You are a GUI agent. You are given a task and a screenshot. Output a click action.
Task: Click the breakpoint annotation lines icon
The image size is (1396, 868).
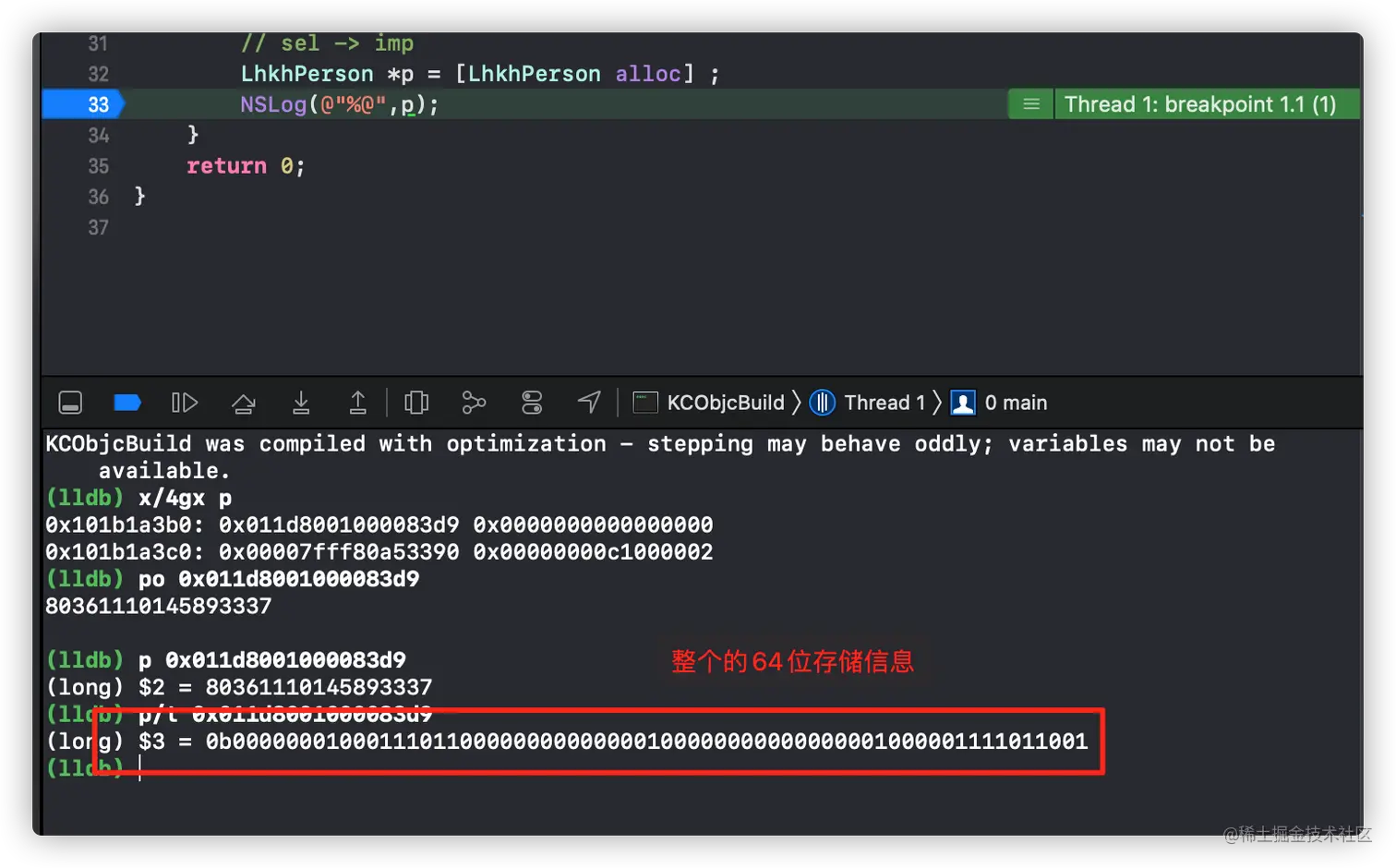(1031, 104)
